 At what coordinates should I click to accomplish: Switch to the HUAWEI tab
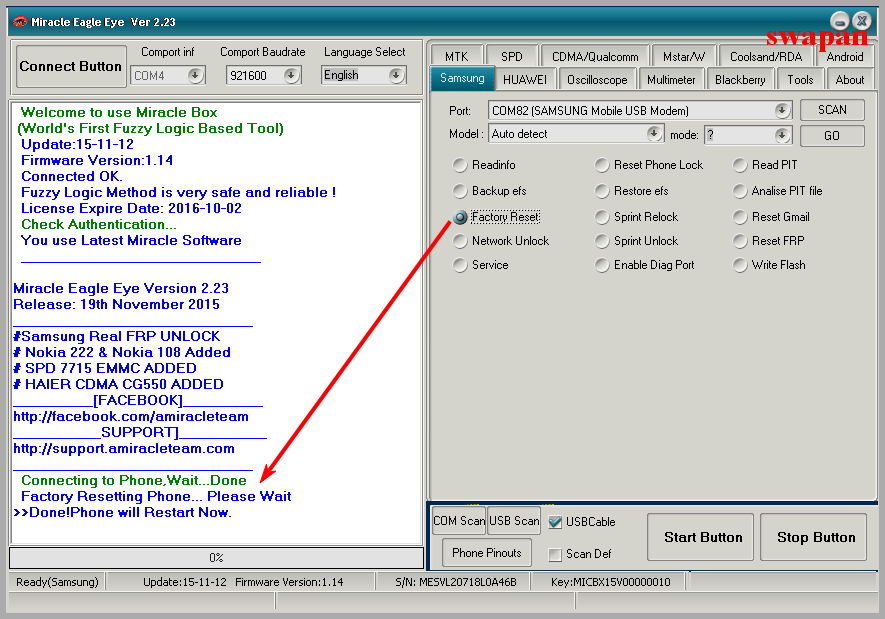tap(525, 80)
